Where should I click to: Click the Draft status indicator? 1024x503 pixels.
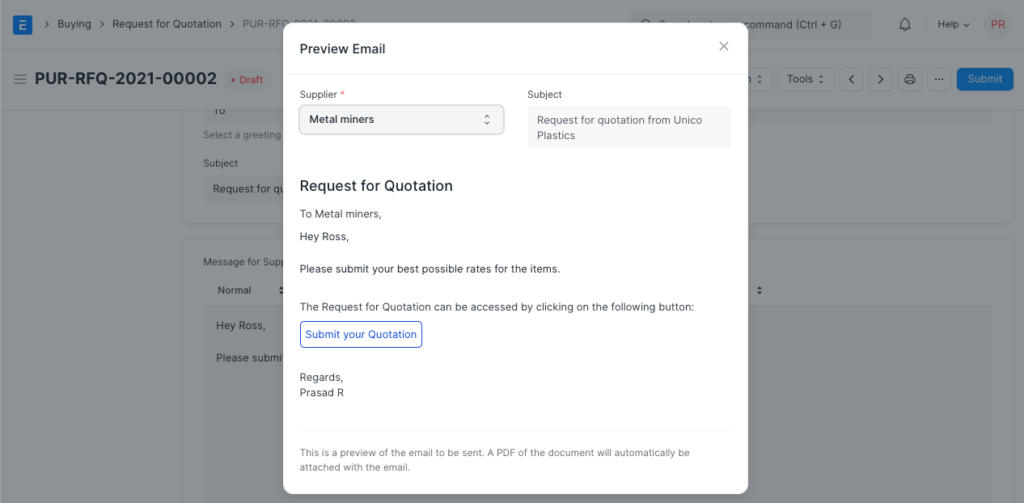(x=246, y=80)
